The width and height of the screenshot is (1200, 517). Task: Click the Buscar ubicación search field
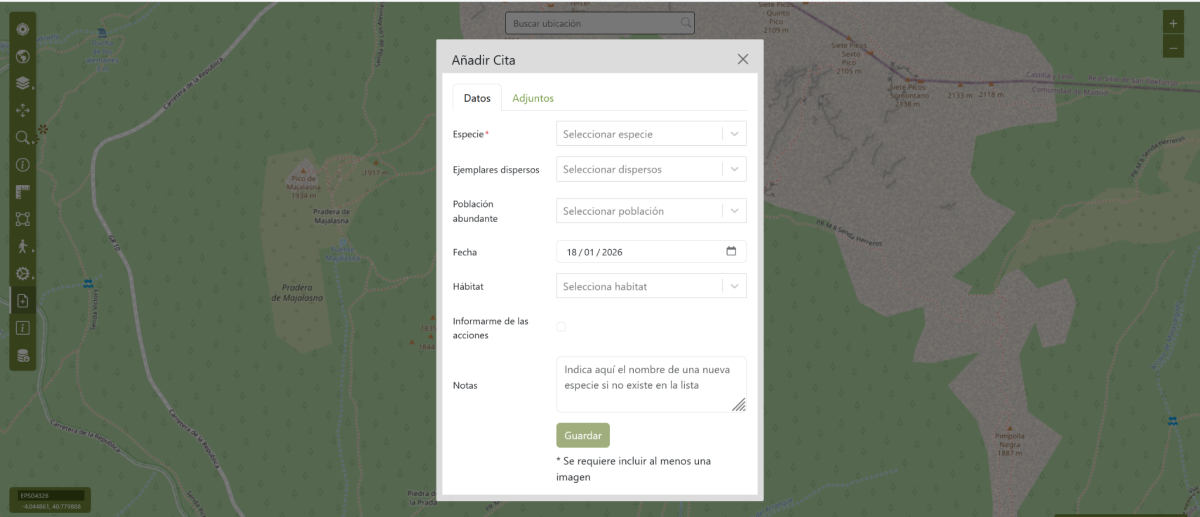pos(600,22)
